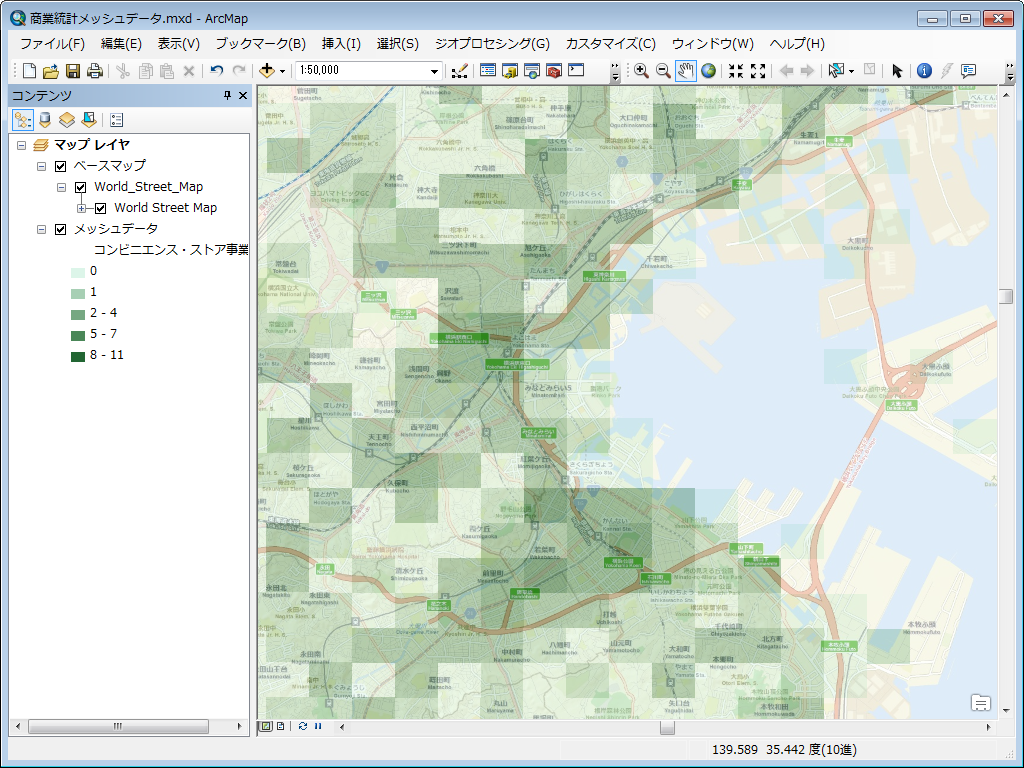Open the Table of Contents window icon
1024x768 pixels.
point(488,71)
